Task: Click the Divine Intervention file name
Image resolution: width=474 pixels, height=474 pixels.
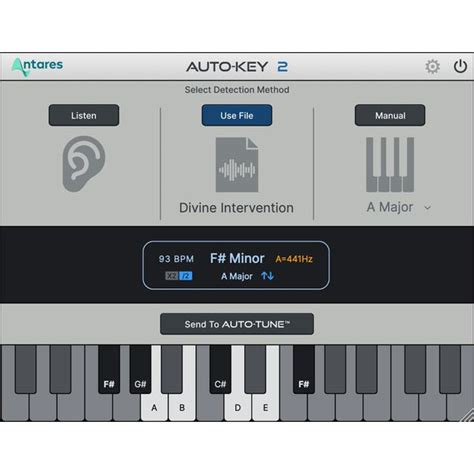Action: (236, 208)
